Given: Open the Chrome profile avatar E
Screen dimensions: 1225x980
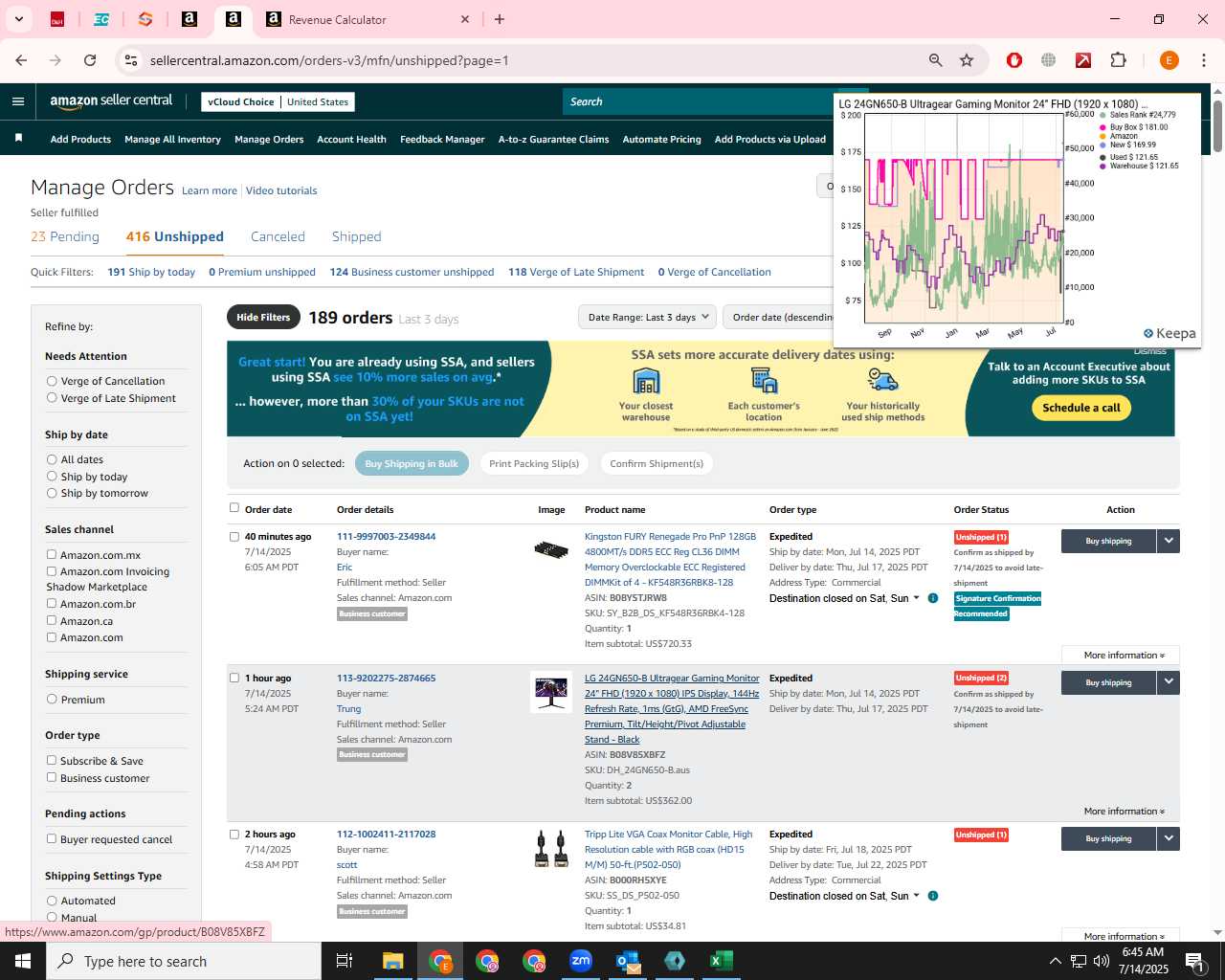Looking at the screenshot, I should pos(1169,60).
